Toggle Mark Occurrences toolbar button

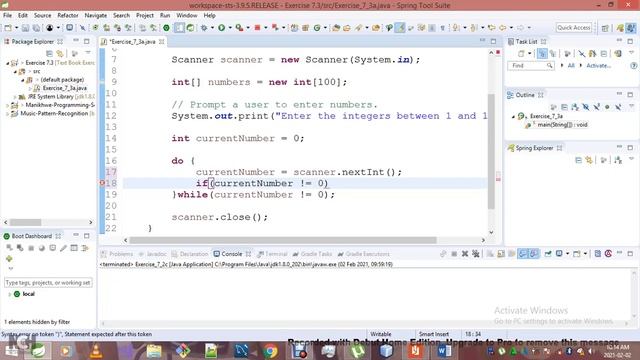(400, 28)
